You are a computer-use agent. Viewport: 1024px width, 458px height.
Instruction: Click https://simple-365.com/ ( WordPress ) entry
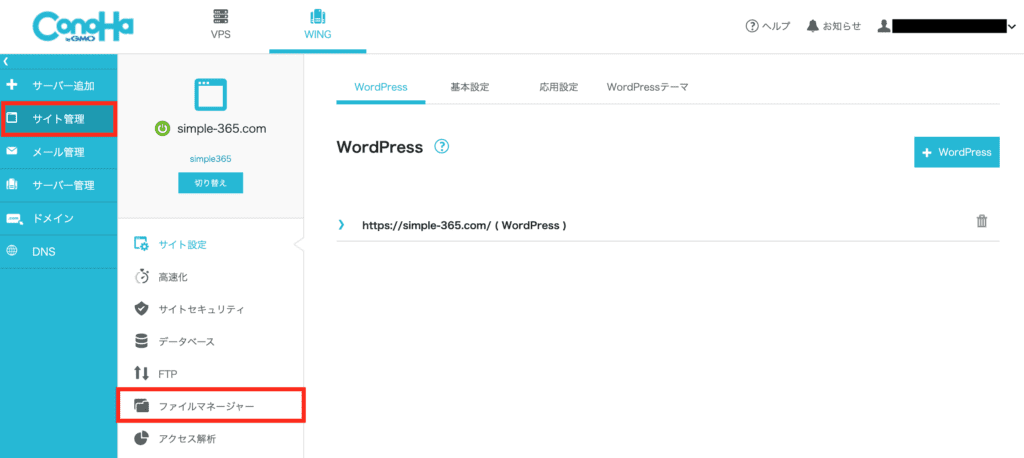point(464,225)
